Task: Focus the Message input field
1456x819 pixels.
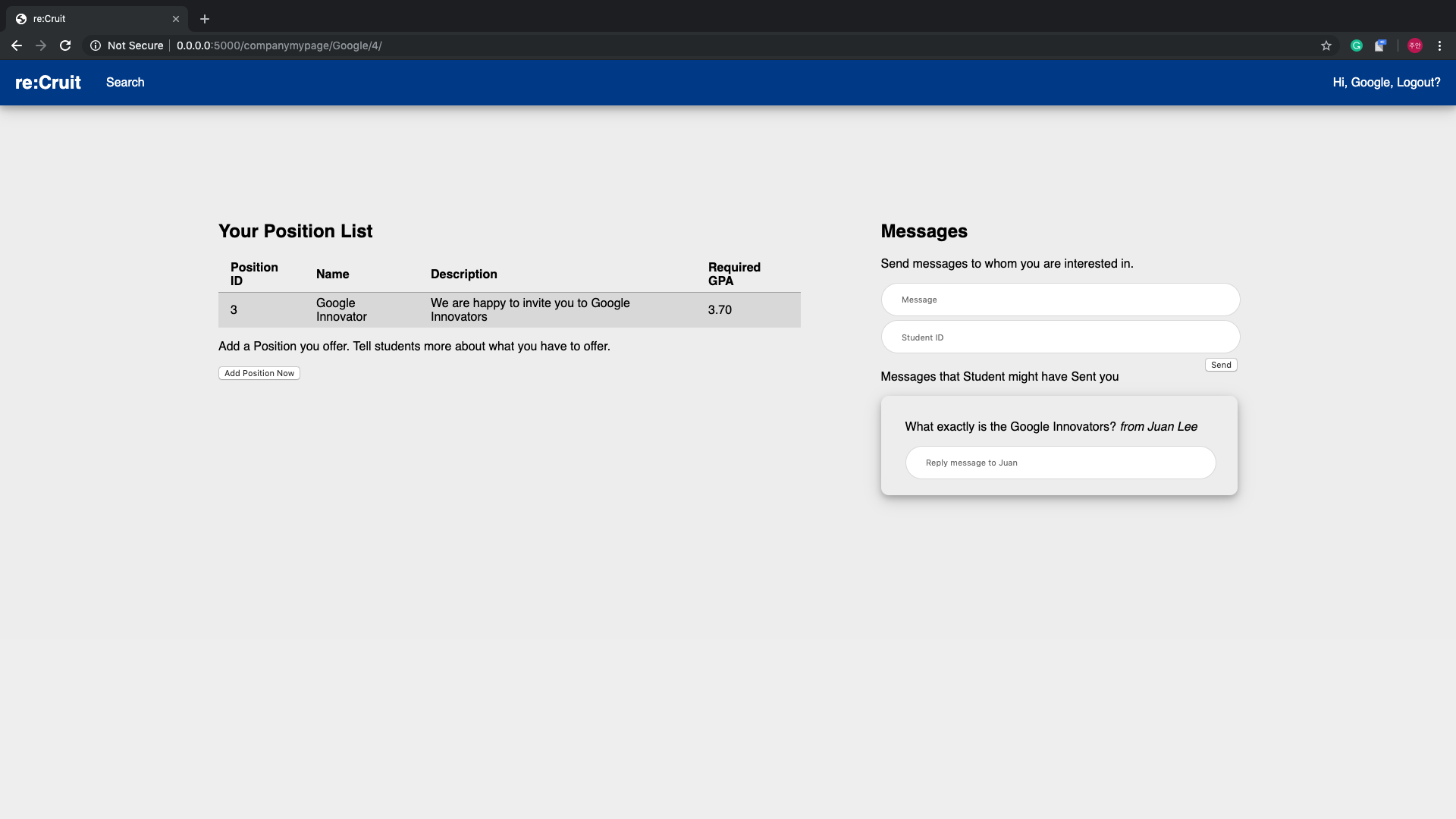Action: [x=1060, y=300]
